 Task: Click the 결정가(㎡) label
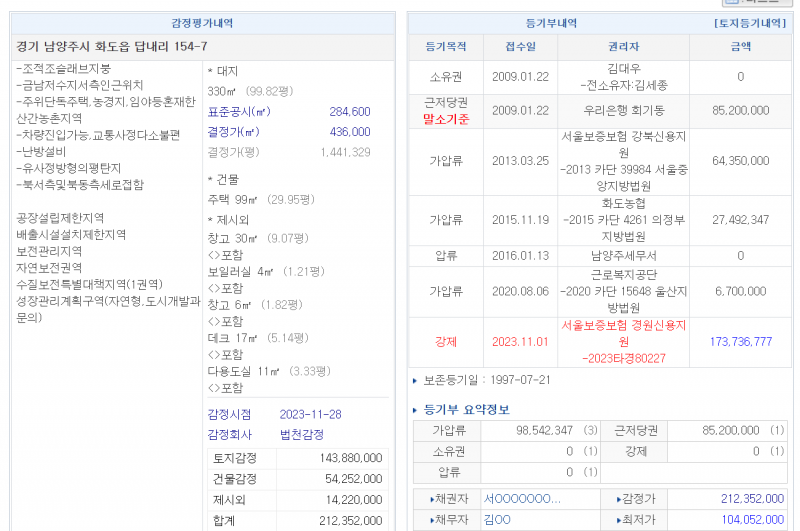[238, 132]
